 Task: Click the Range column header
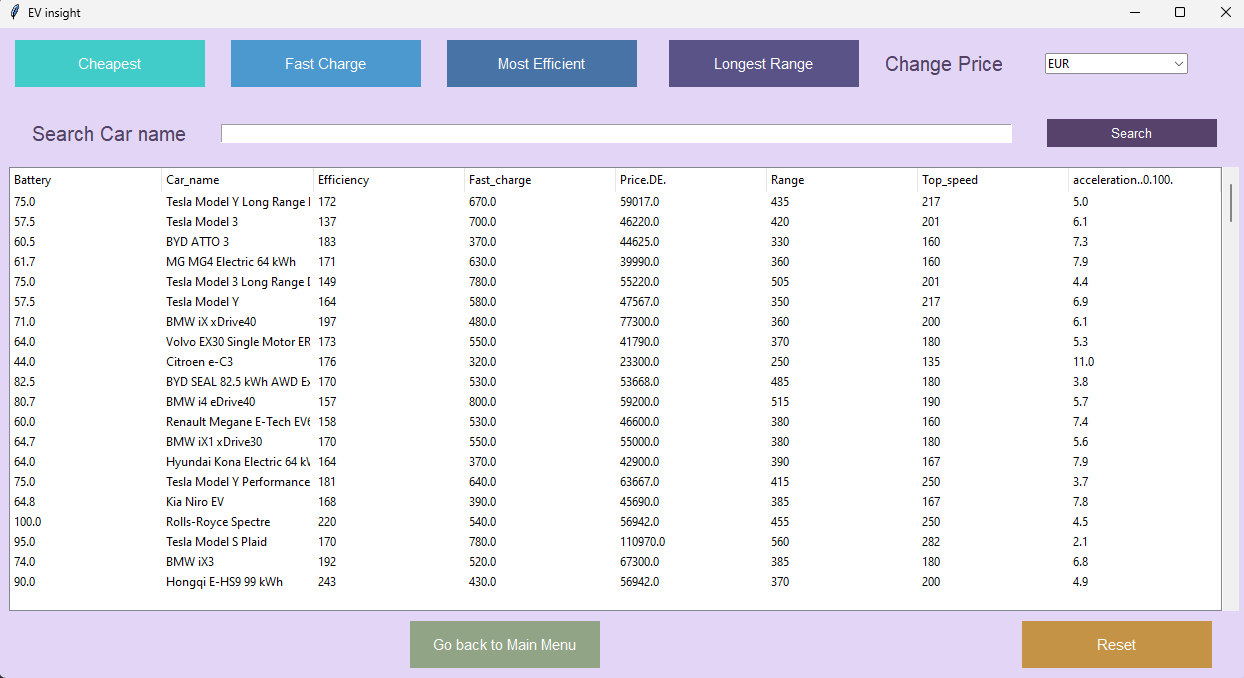click(x=842, y=180)
